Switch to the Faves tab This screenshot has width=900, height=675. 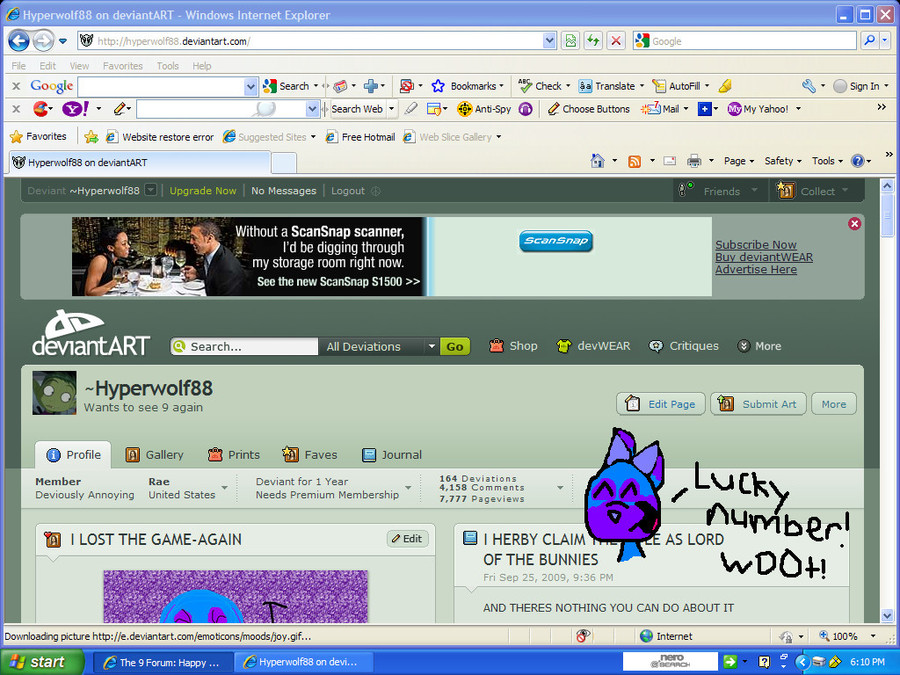tap(310, 455)
